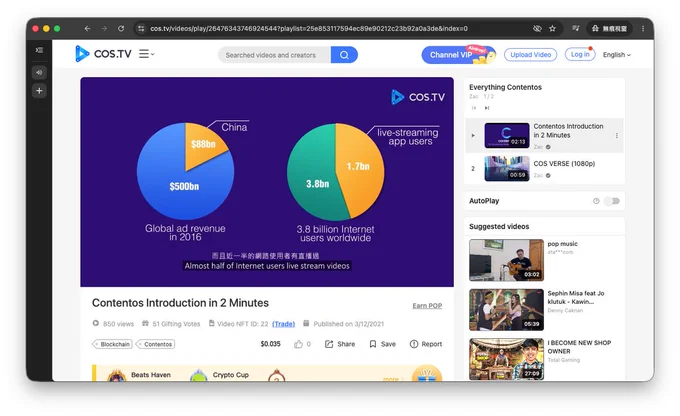Click the main video player
The height and width of the screenshot is (416, 680).
(267, 182)
